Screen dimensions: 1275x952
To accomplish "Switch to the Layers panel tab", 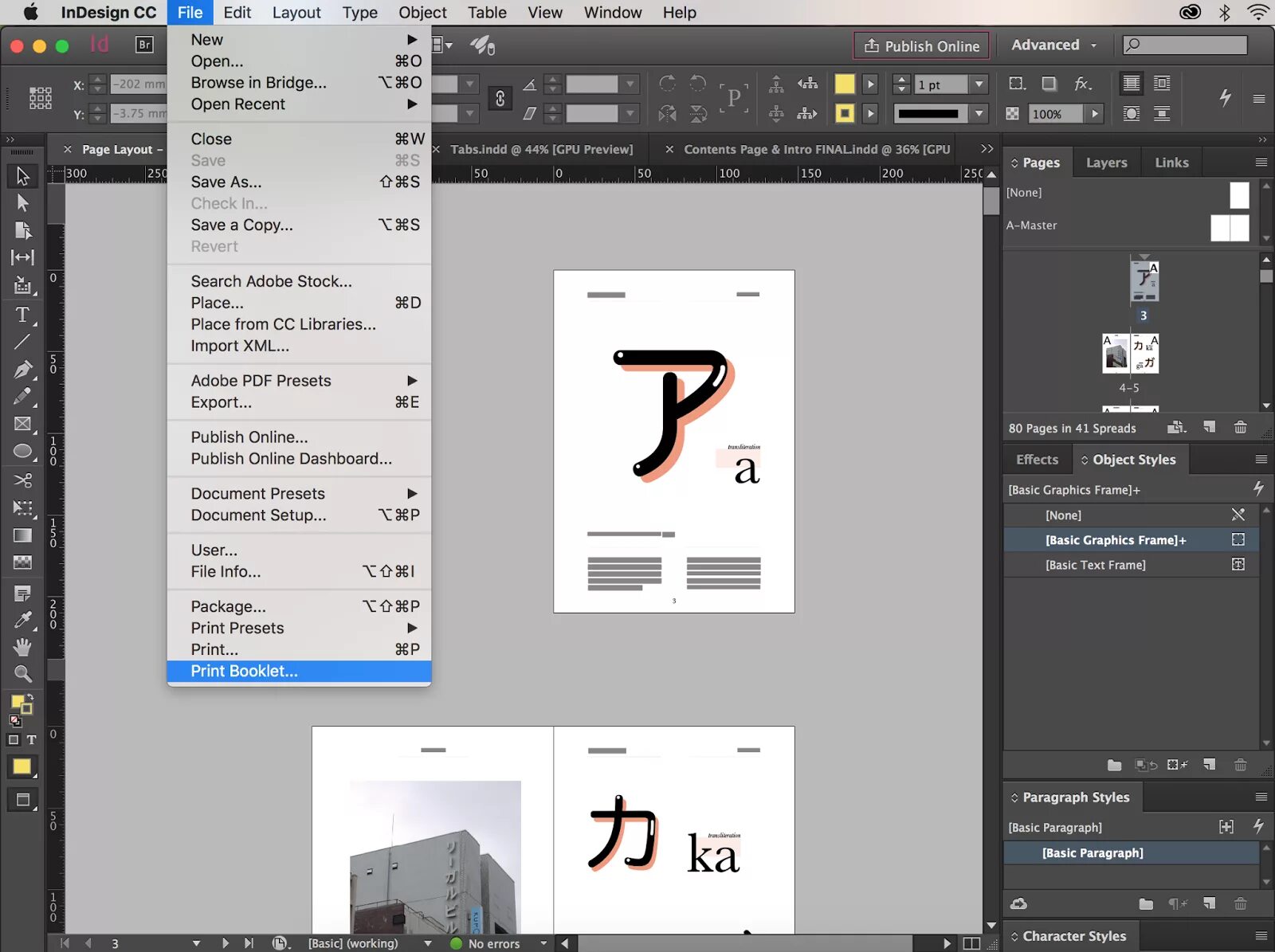I will point(1106,163).
